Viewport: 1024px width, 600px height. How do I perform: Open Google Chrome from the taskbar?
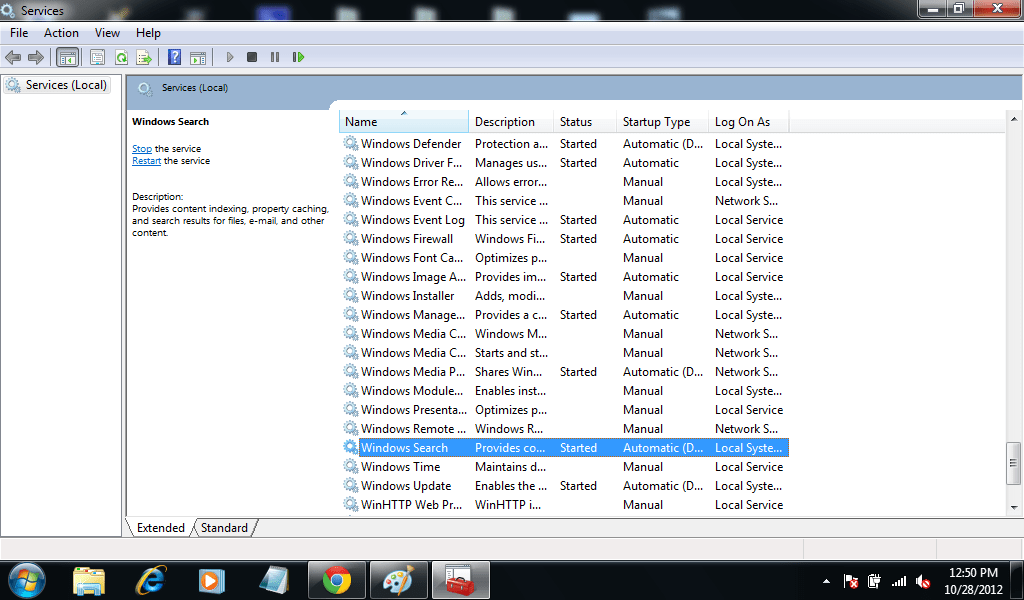[337, 580]
